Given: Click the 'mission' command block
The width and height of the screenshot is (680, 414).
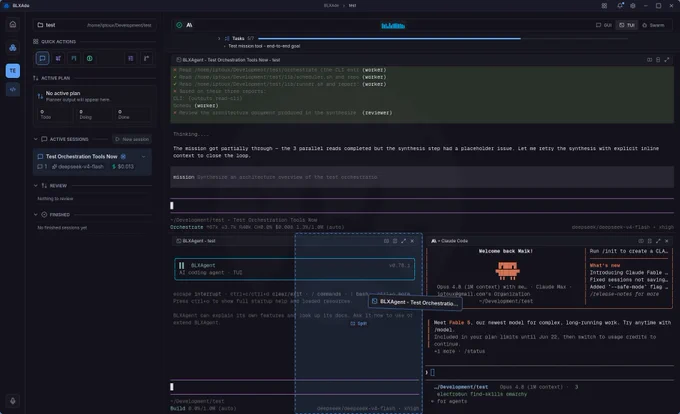Looking at the screenshot, I should [422, 177].
